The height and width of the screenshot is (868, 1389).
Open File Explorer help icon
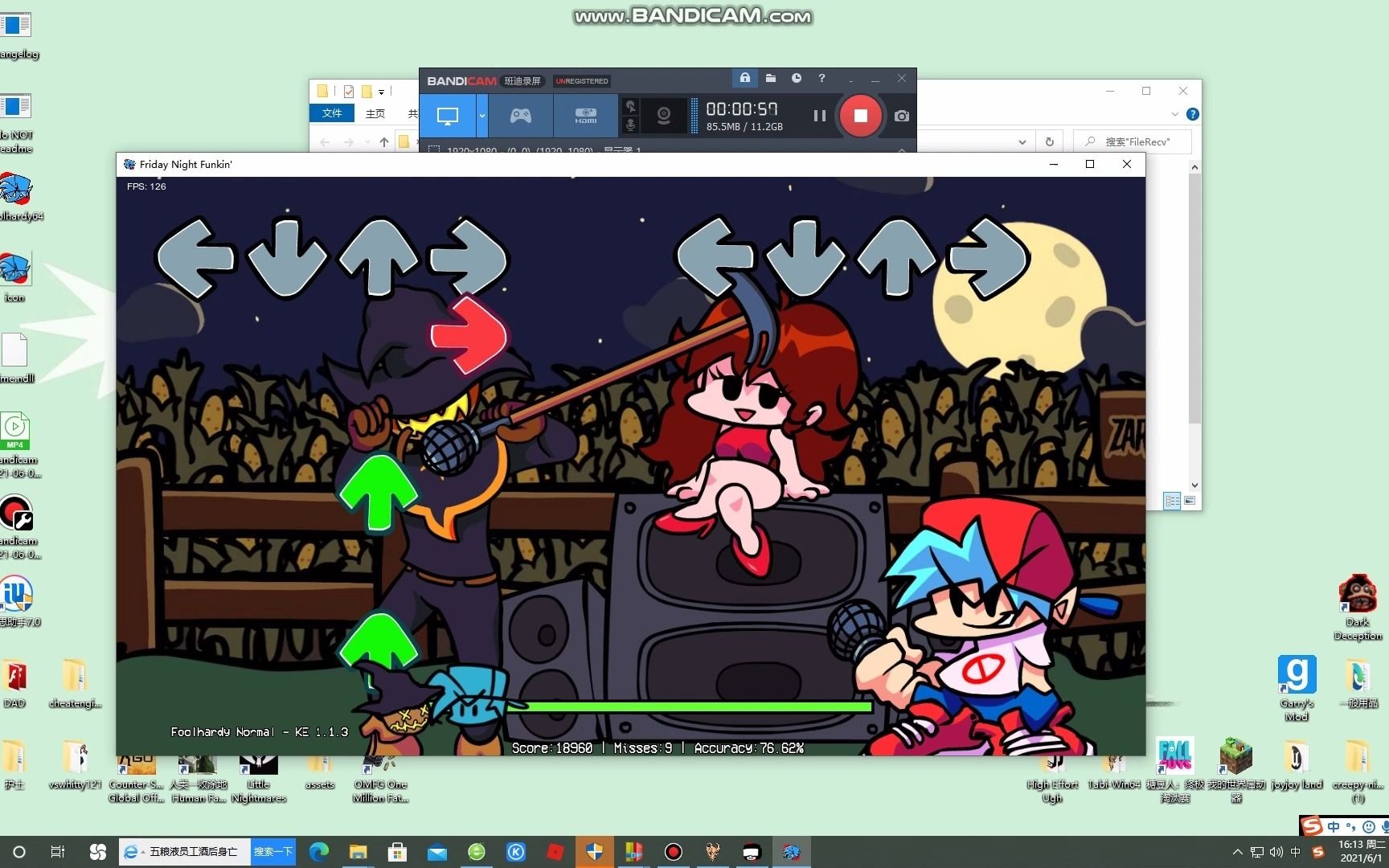1193,114
